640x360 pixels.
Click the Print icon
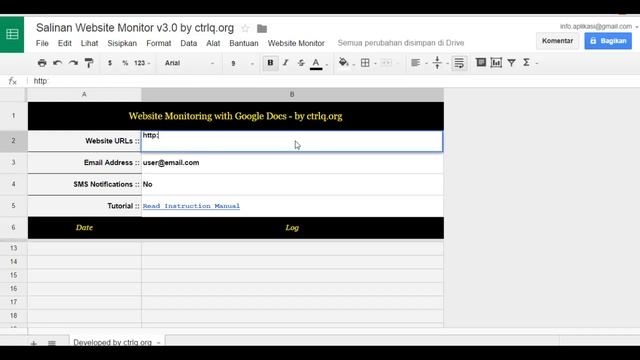[x=42, y=63]
